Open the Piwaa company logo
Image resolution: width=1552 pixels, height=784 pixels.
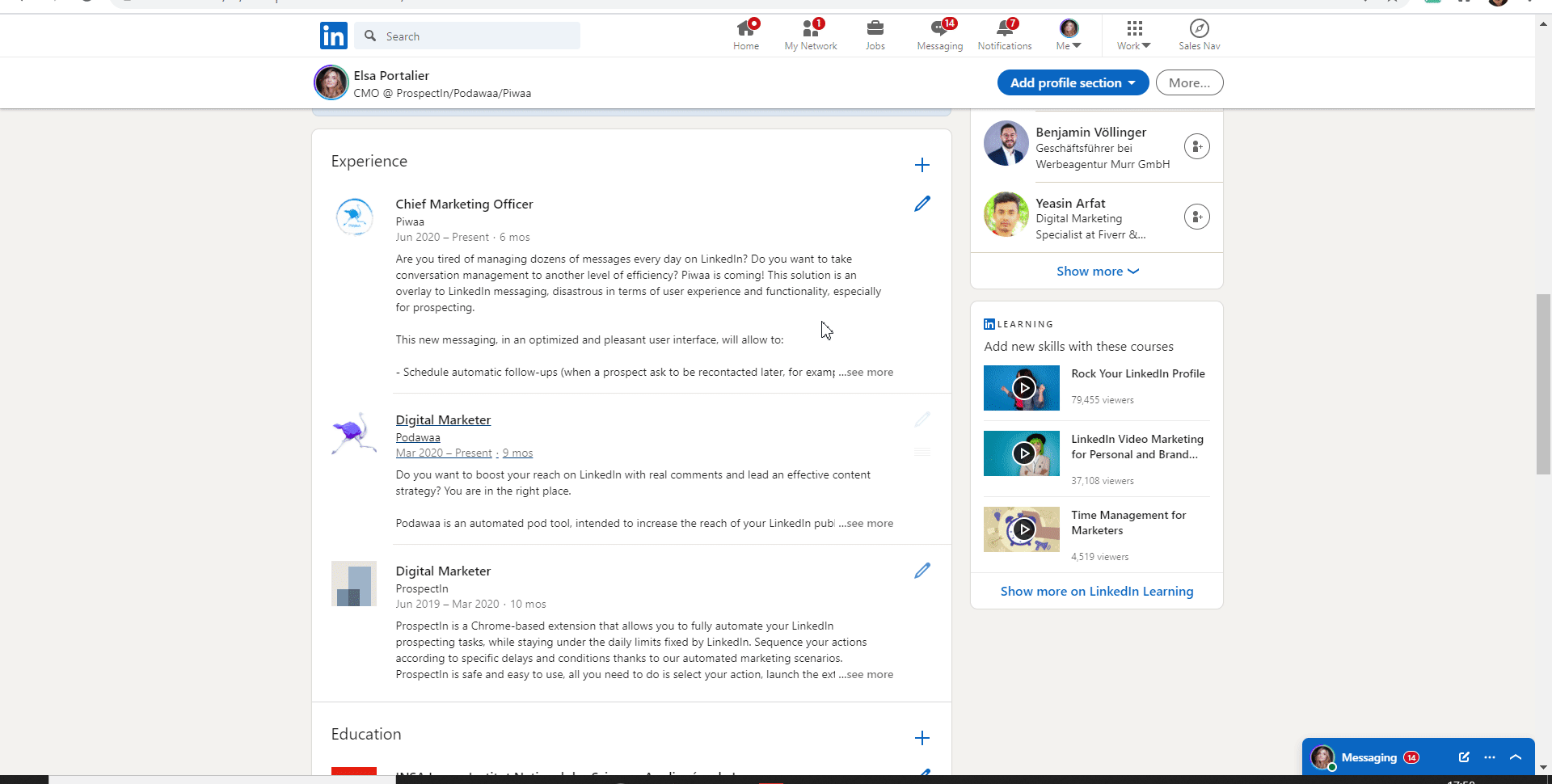(354, 217)
